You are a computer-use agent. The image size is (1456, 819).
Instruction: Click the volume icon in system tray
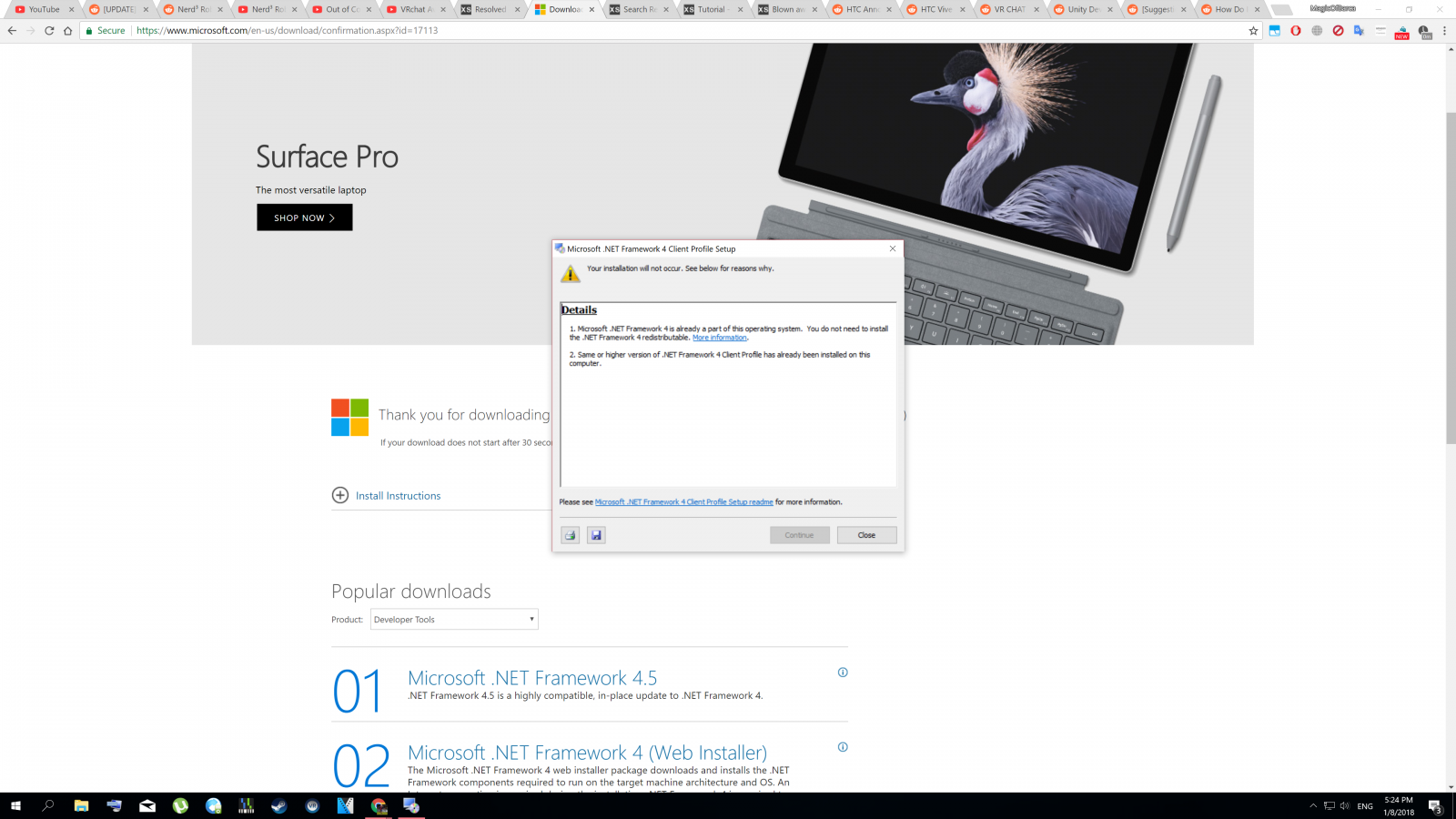tap(1344, 805)
